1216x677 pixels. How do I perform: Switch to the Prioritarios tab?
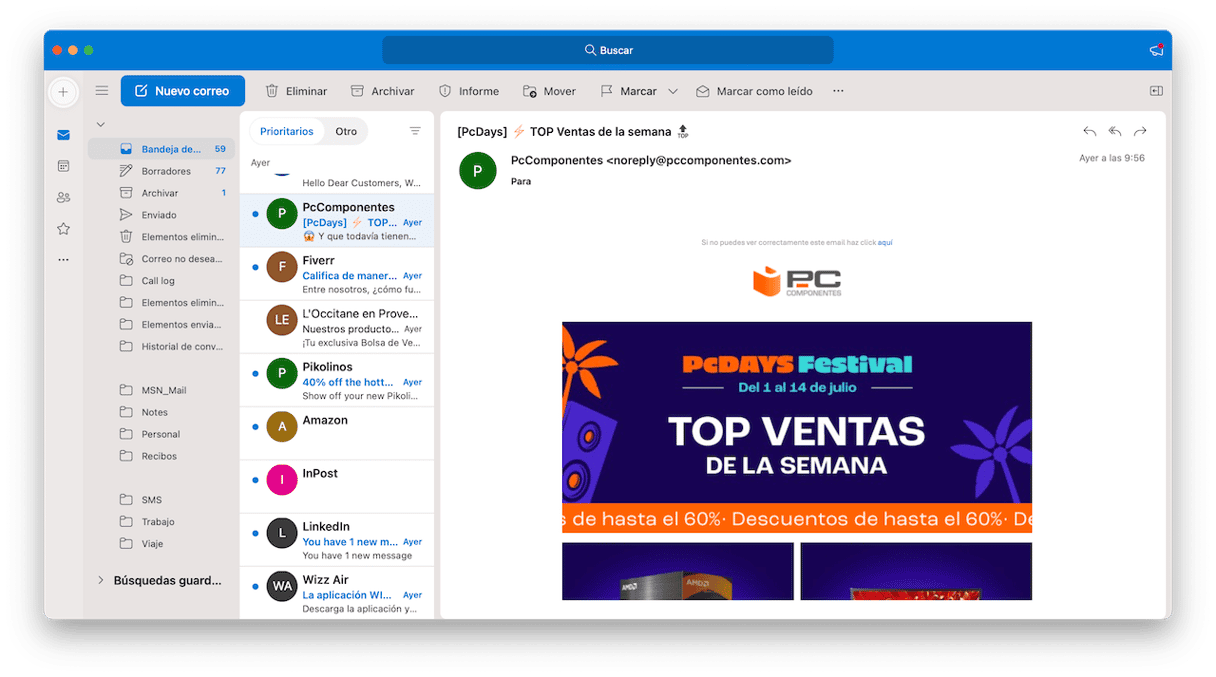point(287,131)
